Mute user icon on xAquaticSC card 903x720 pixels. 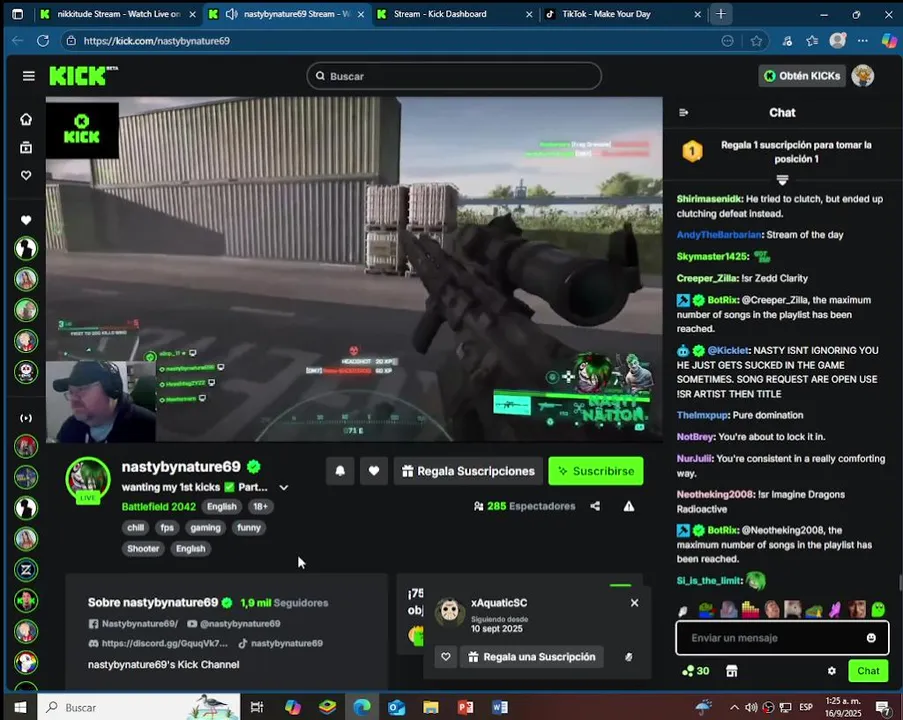point(629,657)
